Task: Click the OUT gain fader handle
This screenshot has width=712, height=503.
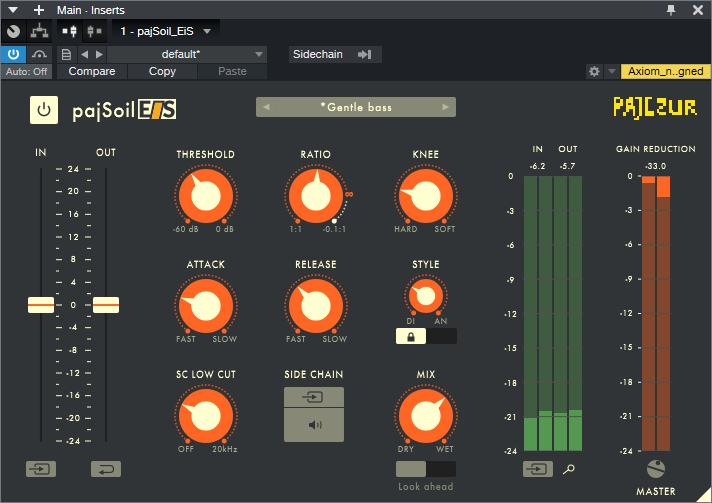Action: [106, 305]
